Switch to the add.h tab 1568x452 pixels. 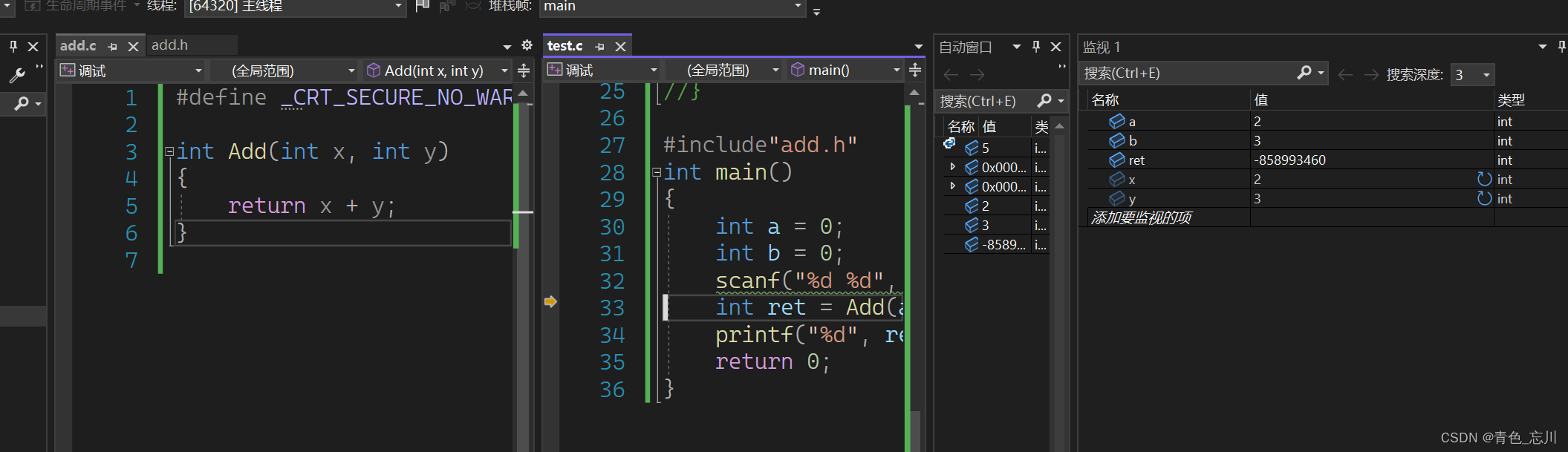(170, 45)
